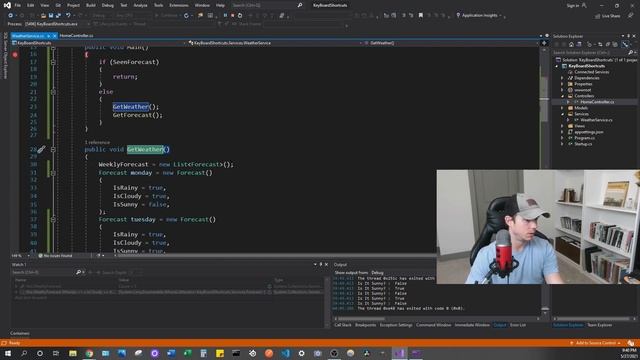Click the Sign in link
The height and width of the screenshot is (360, 640).
coord(573,6)
